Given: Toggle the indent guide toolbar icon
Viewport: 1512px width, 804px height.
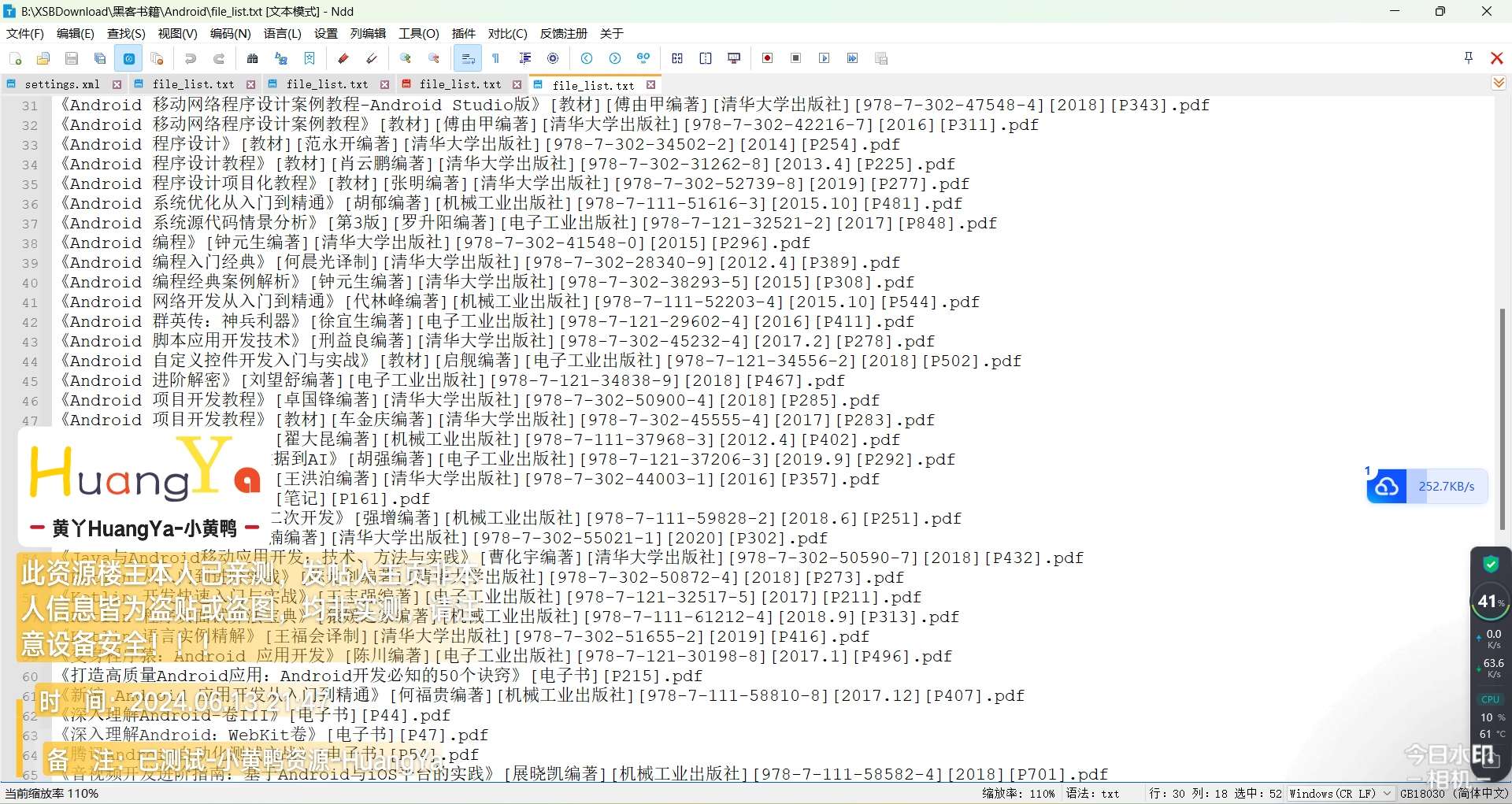Looking at the screenshot, I should pos(524,58).
